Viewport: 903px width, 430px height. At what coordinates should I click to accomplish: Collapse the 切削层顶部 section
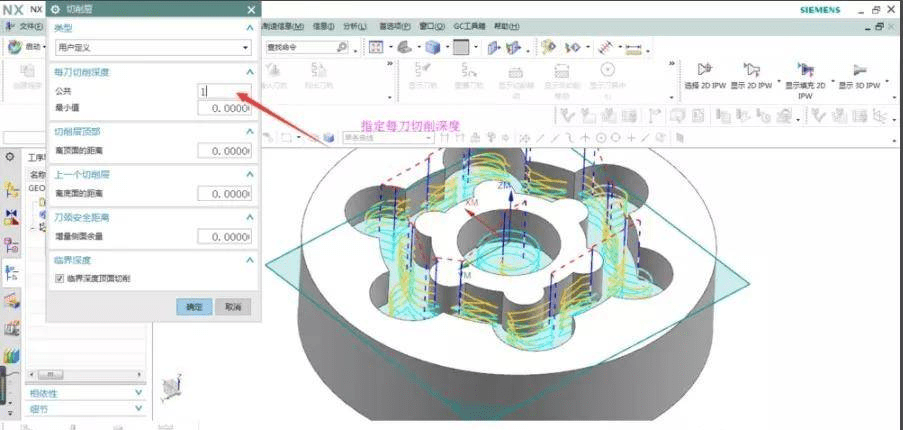tap(249, 132)
